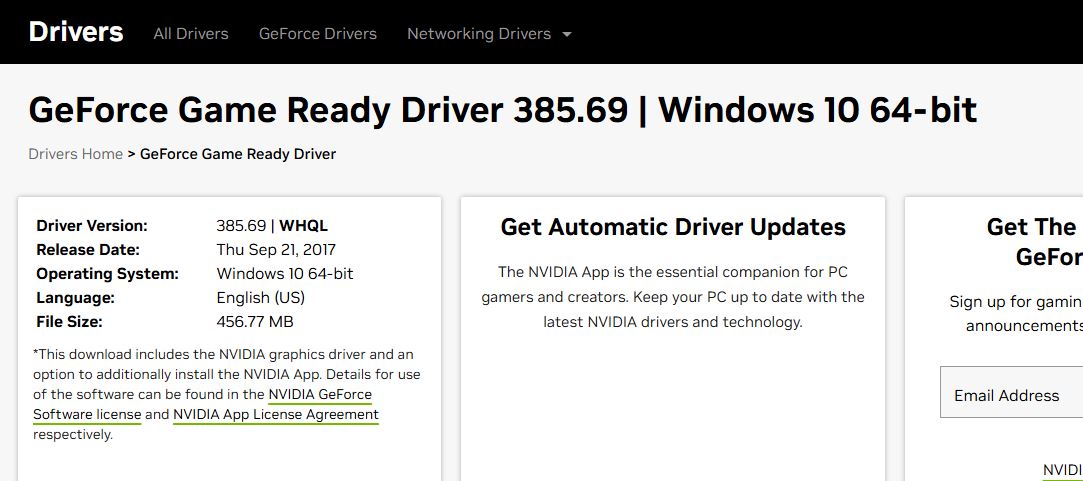This screenshot has width=1083, height=481.
Task: Focus the Email Address field
Action: pyautogui.click(x=1011, y=392)
